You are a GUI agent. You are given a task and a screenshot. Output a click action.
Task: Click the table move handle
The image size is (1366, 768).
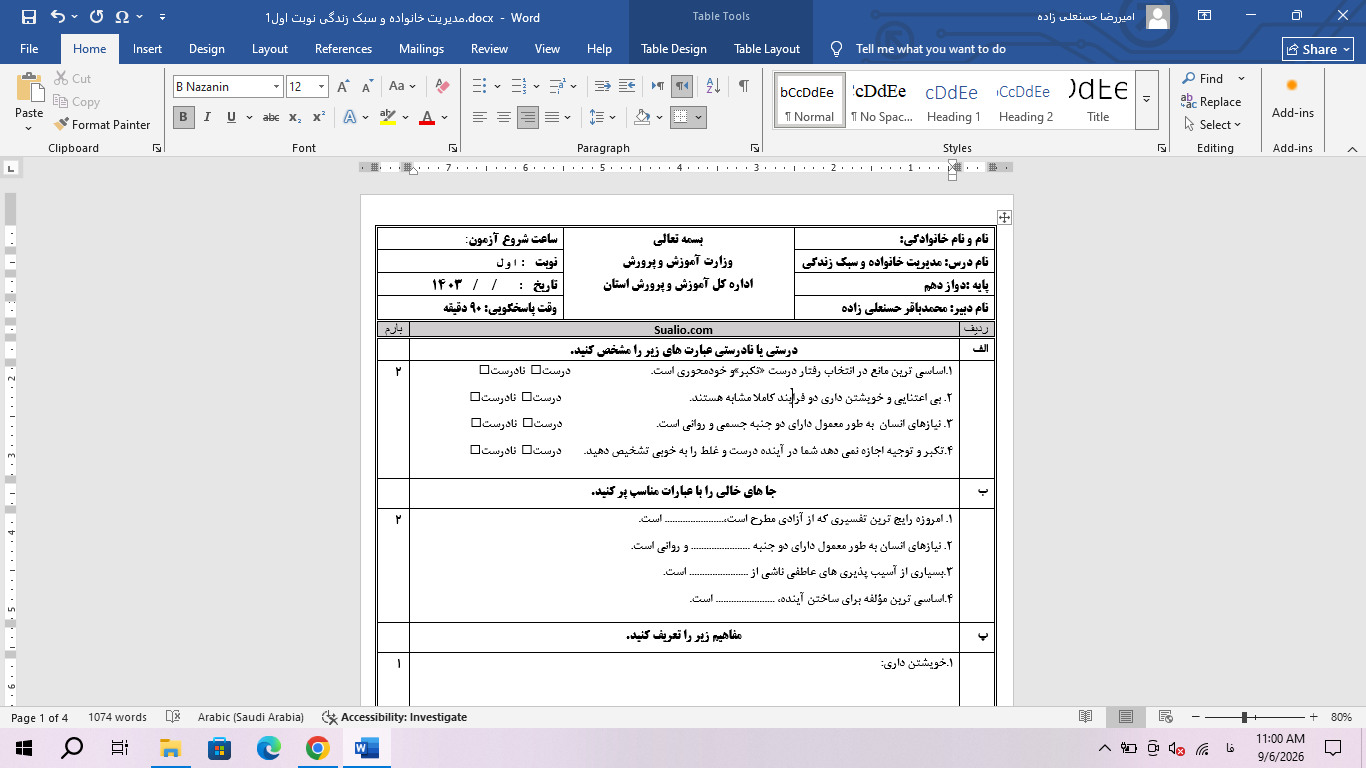click(x=1004, y=217)
